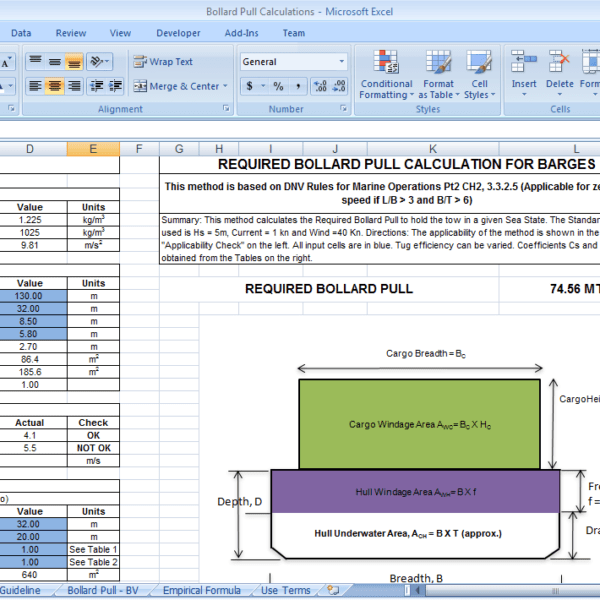Click the Decrease Decimal icon
Viewport: 600px width, 600px height.
coord(339,86)
